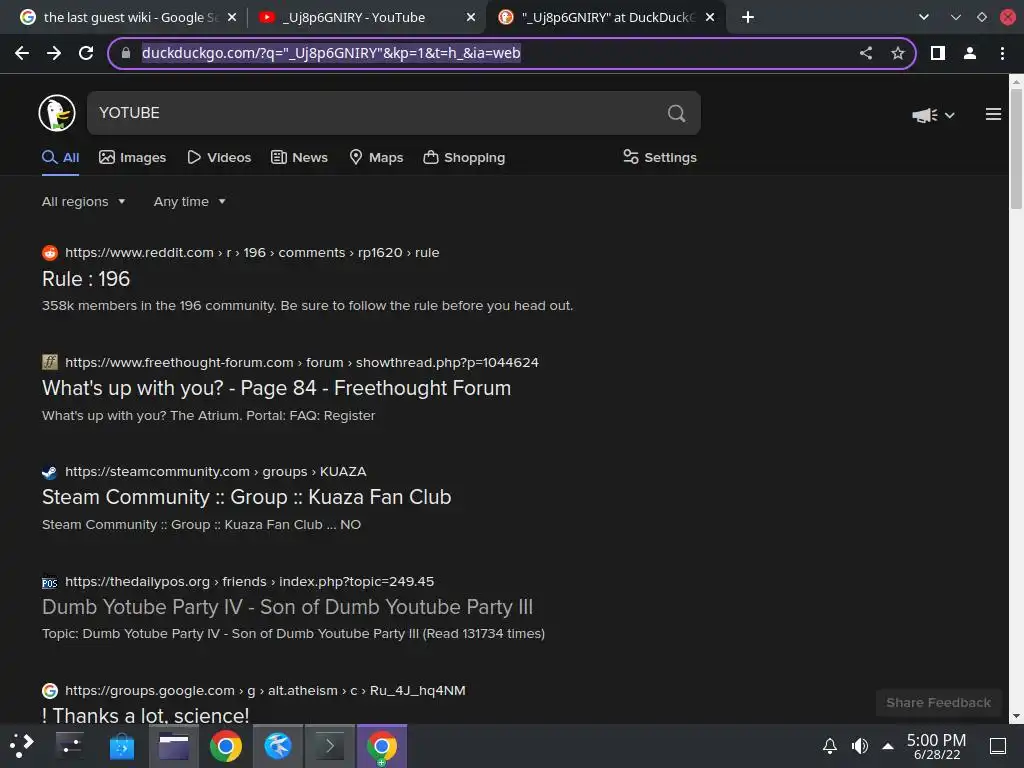Click the page vertical scrollbar
This screenshot has width=1024, height=768.
click(1016, 150)
